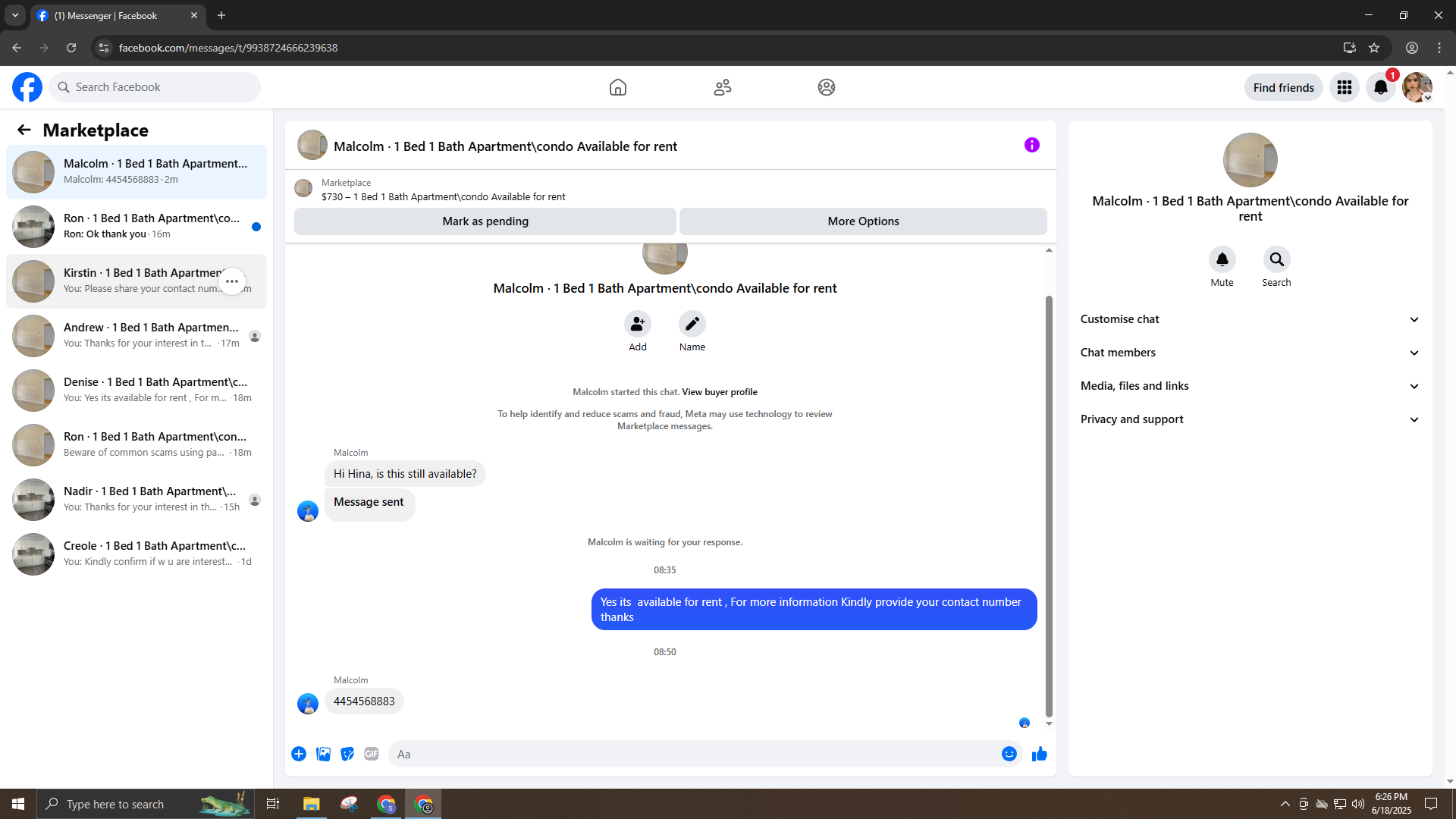Open Task View on taskbar
Screen dimensions: 1456x819
pos(273,804)
